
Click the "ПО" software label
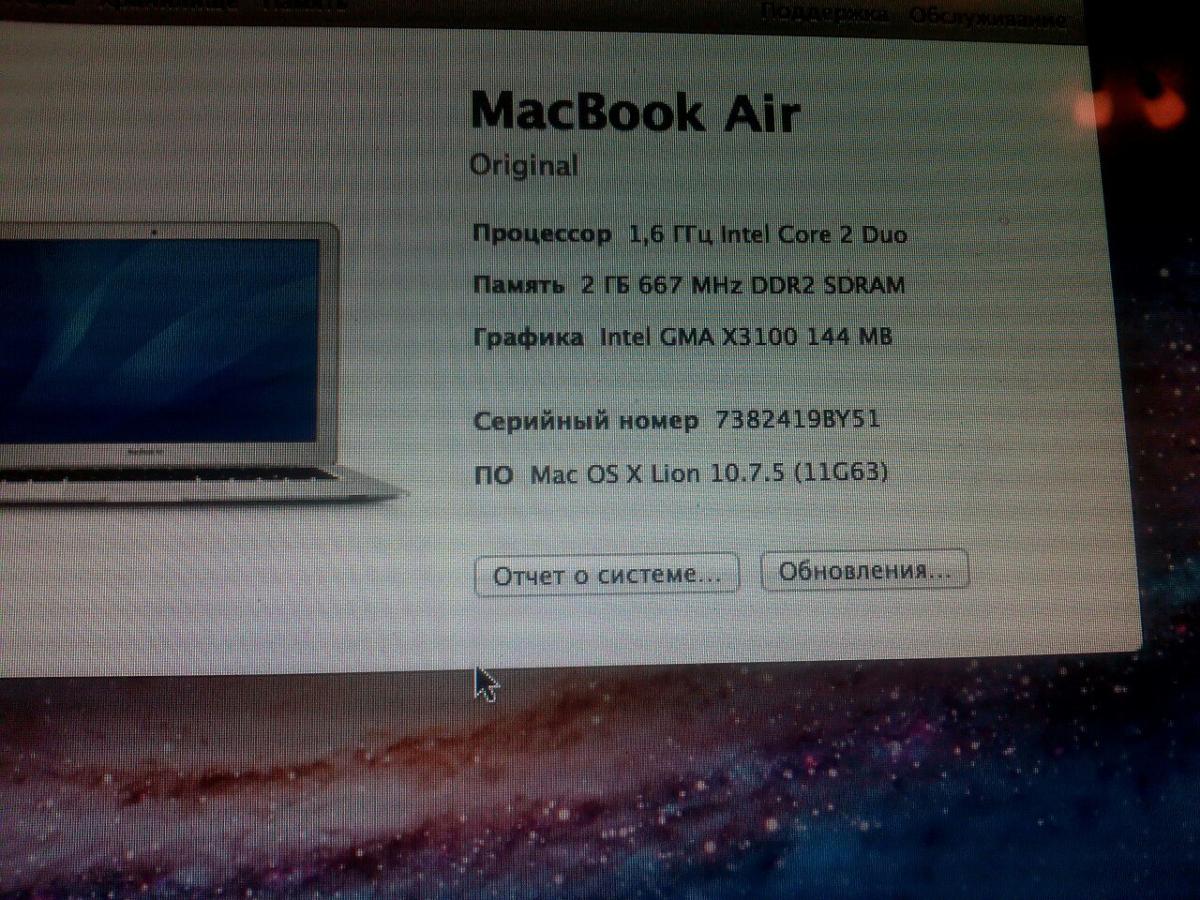(x=494, y=475)
